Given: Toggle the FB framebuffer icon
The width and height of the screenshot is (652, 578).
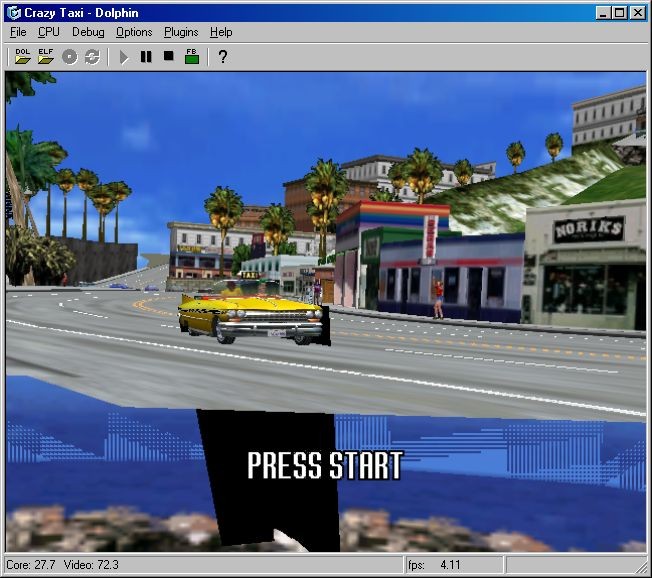Looking at the screenshot, I should [192, 57].
